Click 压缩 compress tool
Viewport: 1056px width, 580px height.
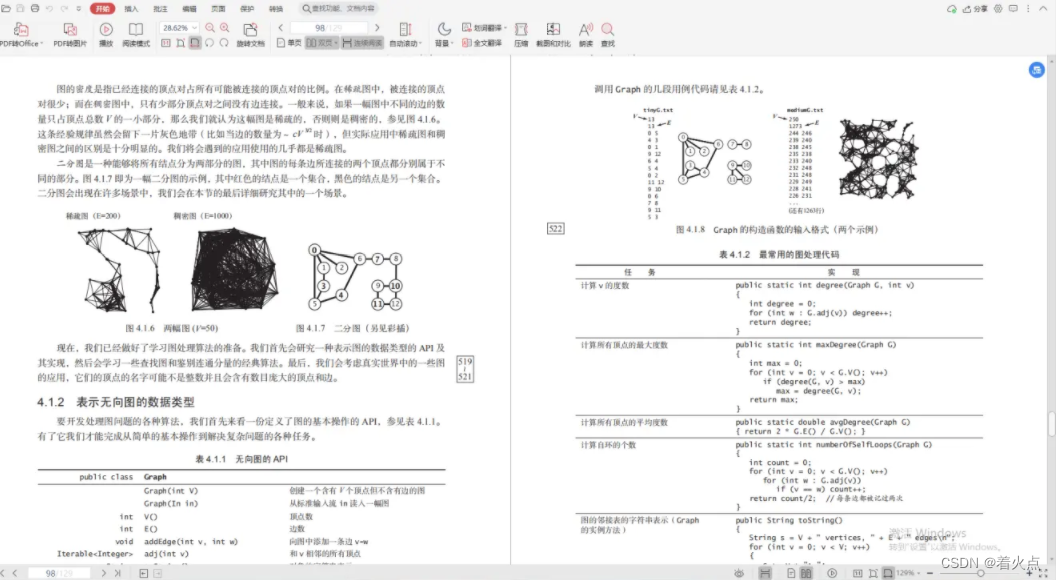(x=521, y=35)
